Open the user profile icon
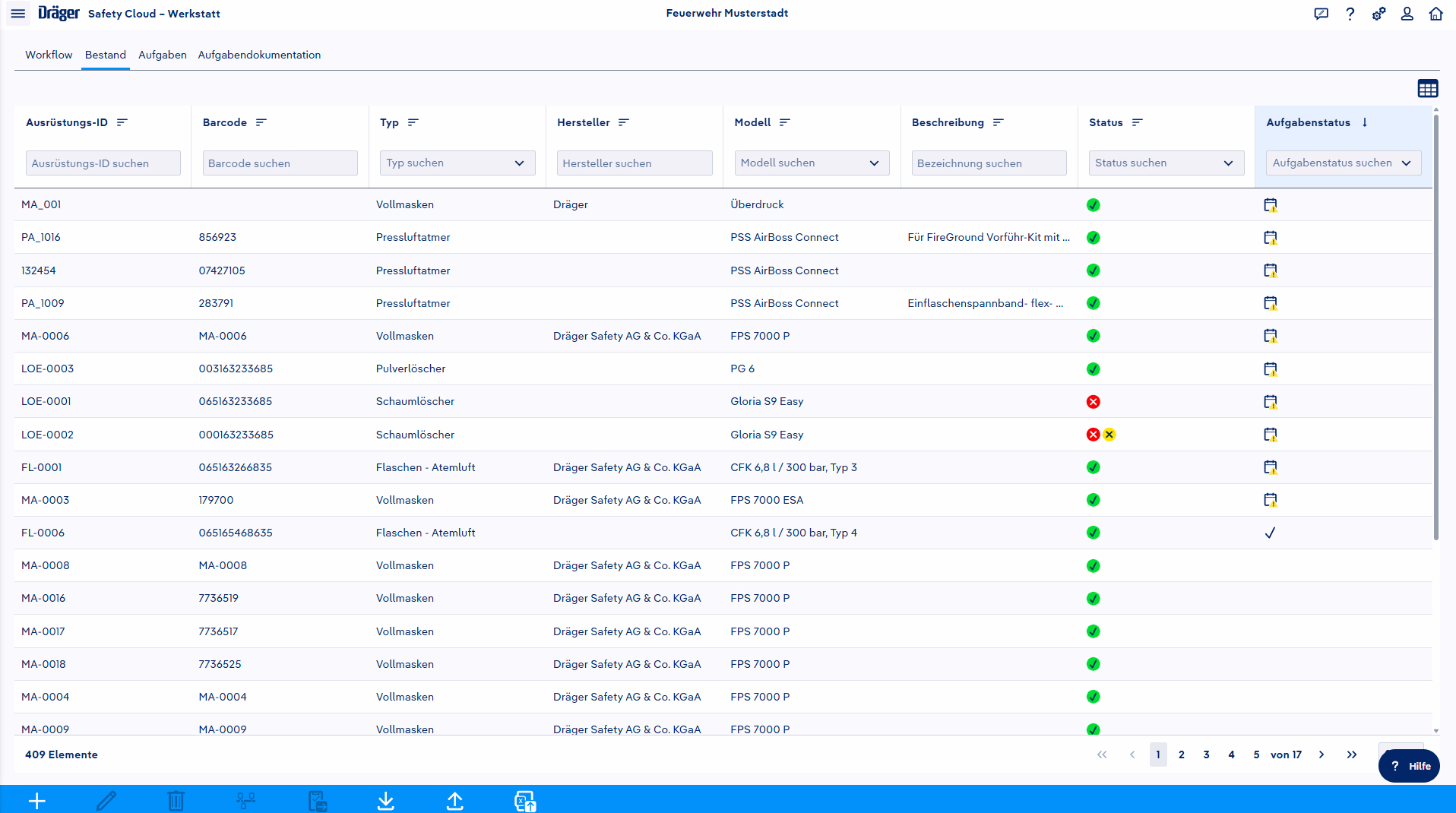 pyautogui.click(x=1407, y=14)
